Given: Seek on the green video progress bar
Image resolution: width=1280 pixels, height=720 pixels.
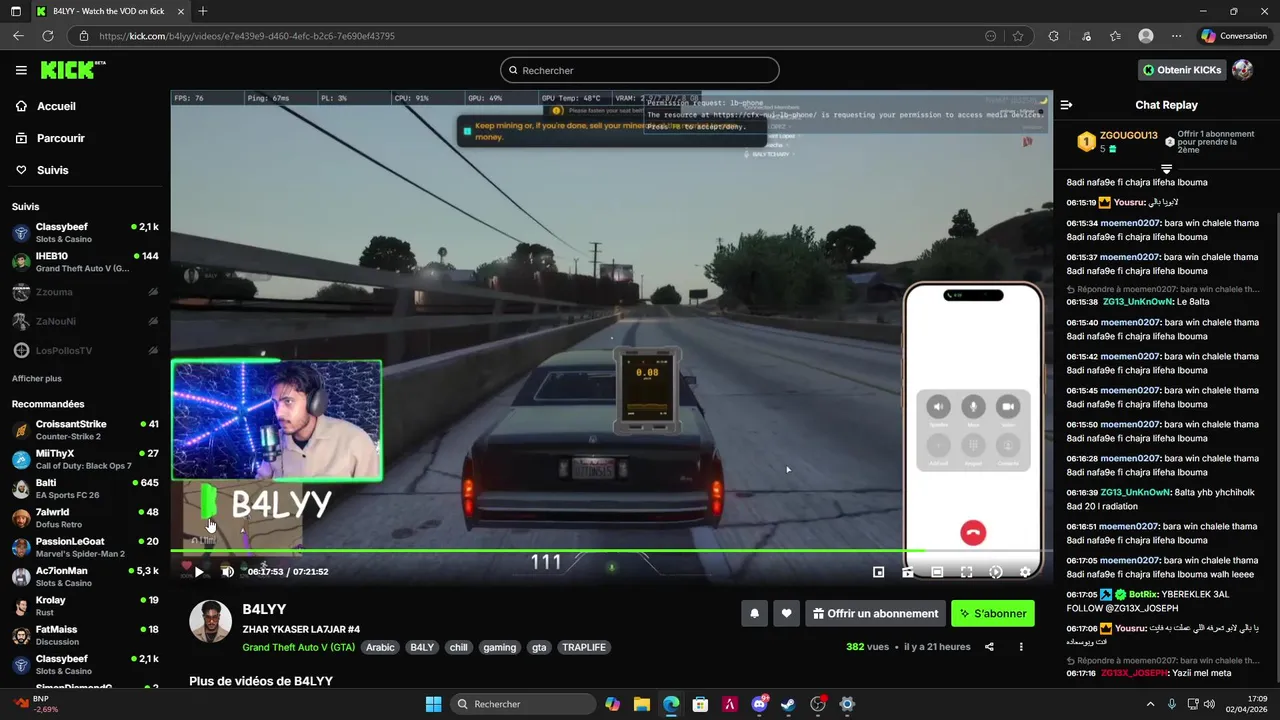Looking at the screenshot, I should coord(611,551).
